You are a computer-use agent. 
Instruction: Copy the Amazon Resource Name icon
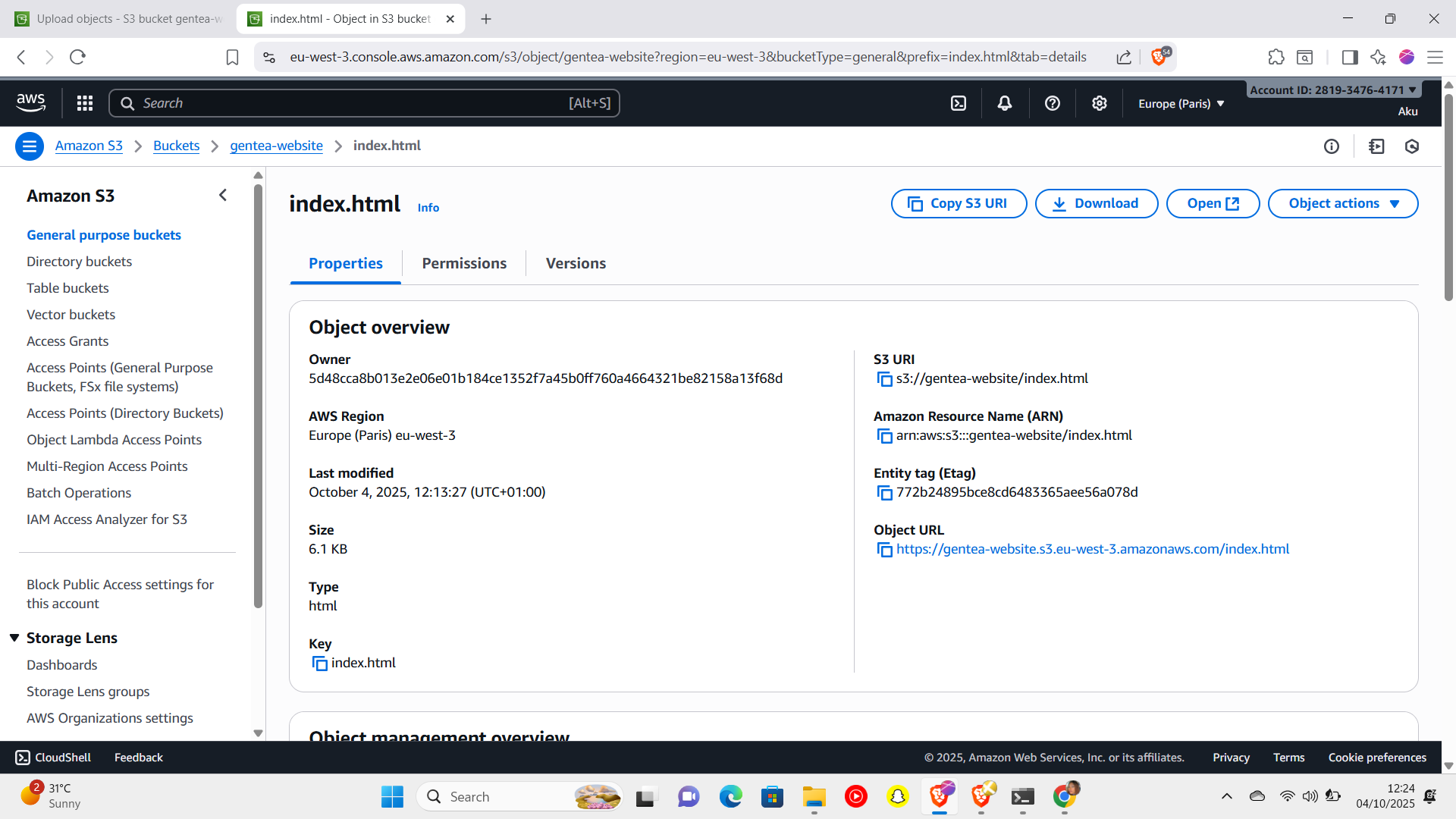[884, 436]
